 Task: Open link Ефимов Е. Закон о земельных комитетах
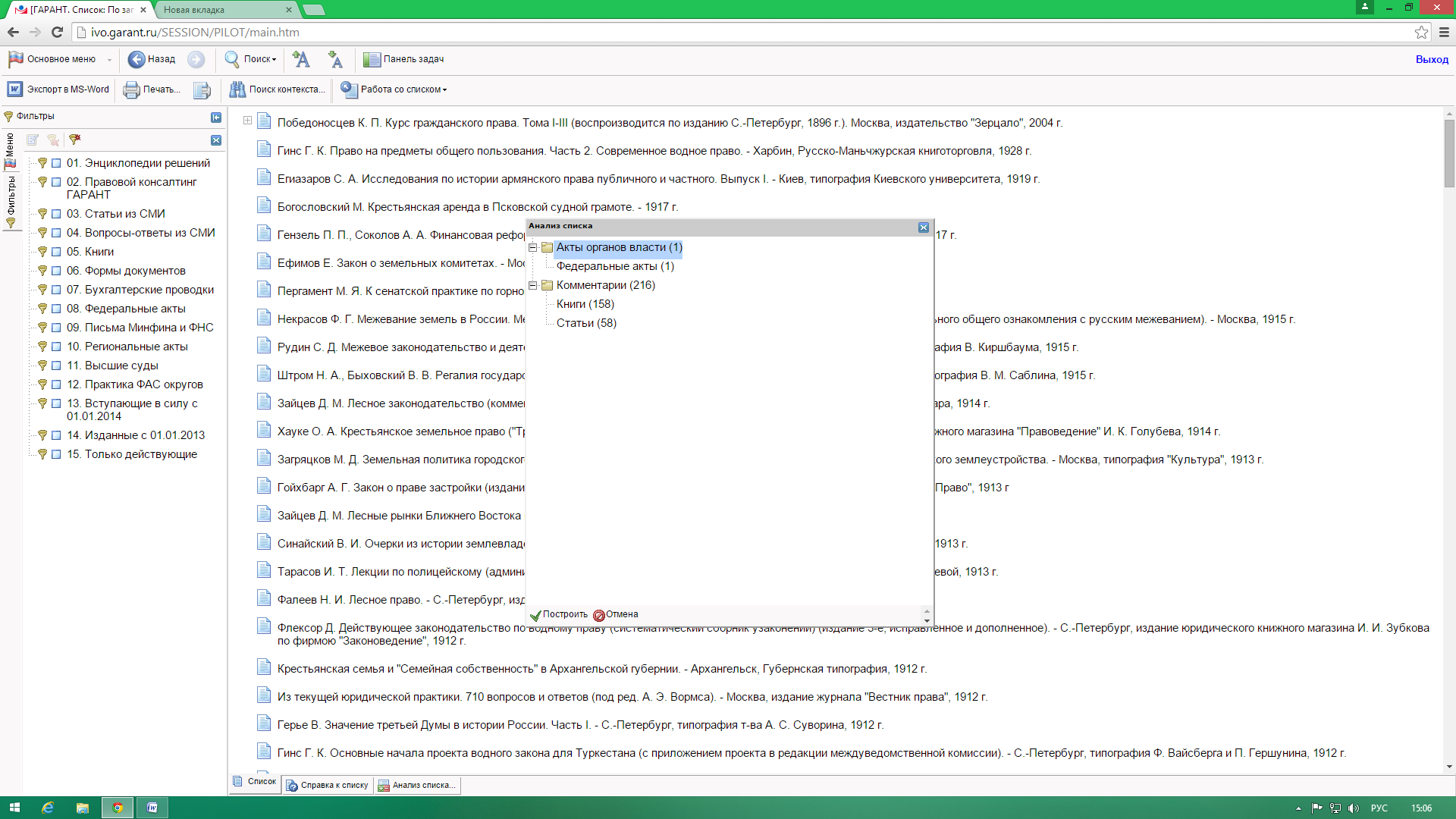coord(401,263)
